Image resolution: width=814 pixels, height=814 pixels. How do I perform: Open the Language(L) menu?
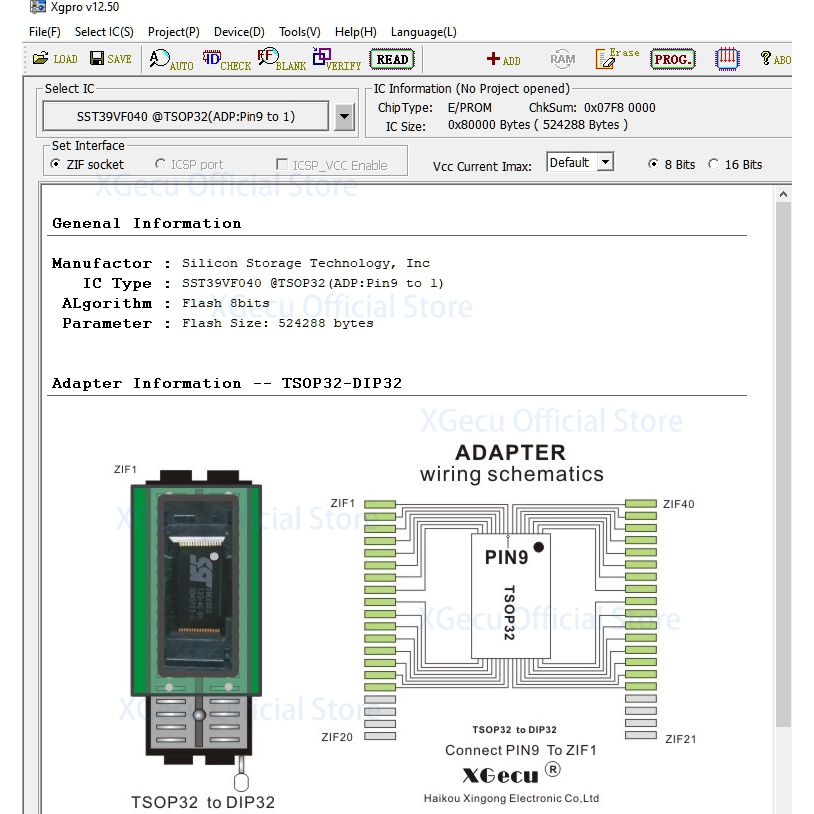[x=423, y=32]
